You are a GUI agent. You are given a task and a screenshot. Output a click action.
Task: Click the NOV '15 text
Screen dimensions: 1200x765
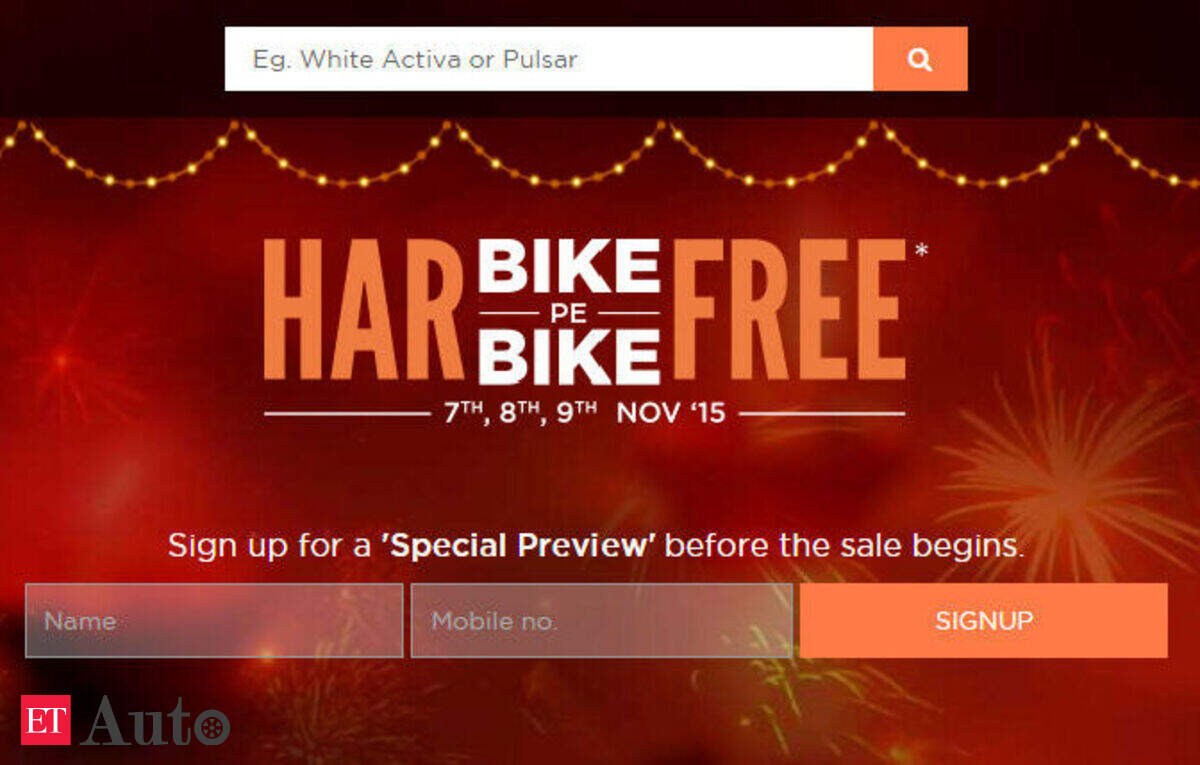point(671,413)
